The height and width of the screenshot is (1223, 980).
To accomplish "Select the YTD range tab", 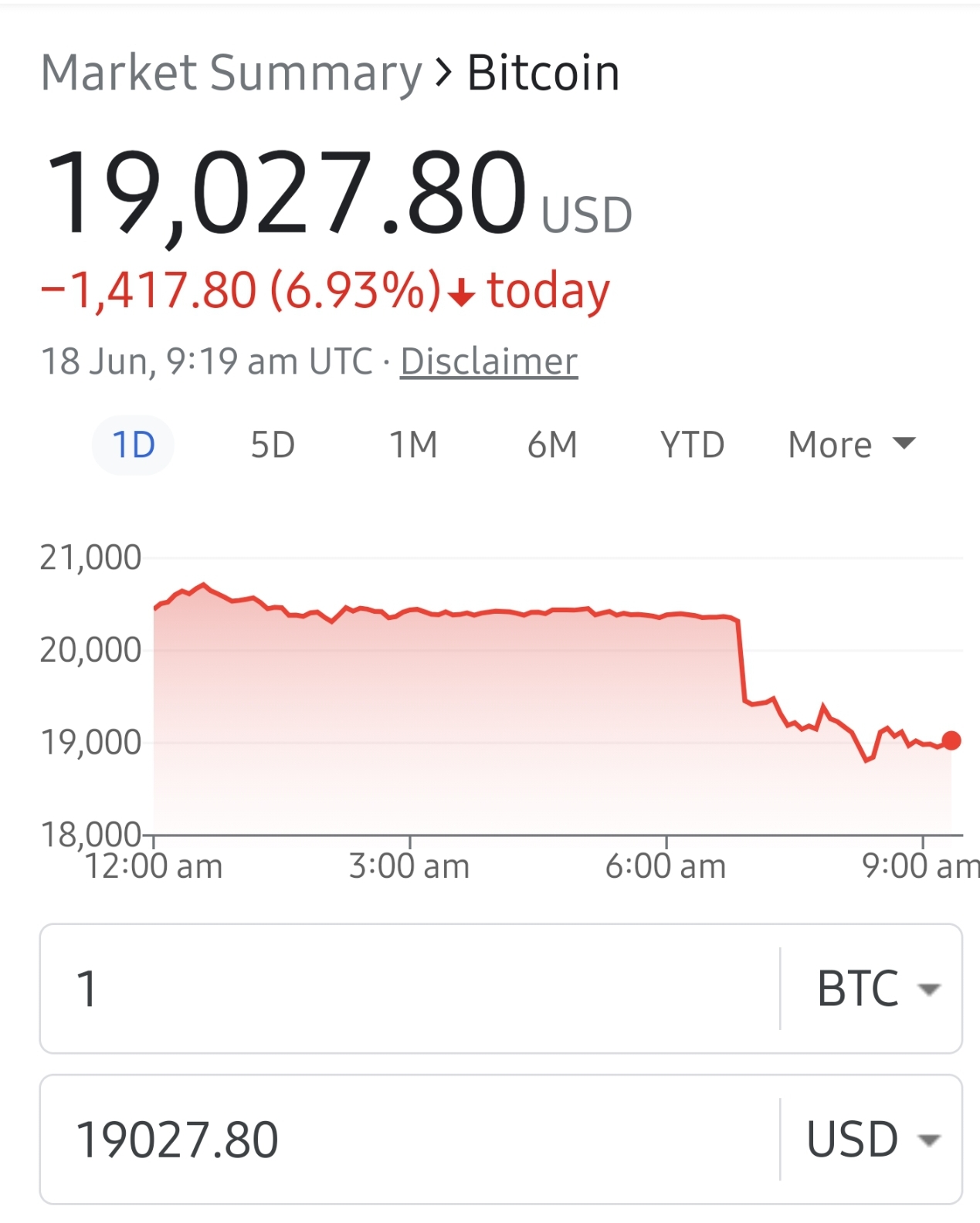I will point(692,445).
